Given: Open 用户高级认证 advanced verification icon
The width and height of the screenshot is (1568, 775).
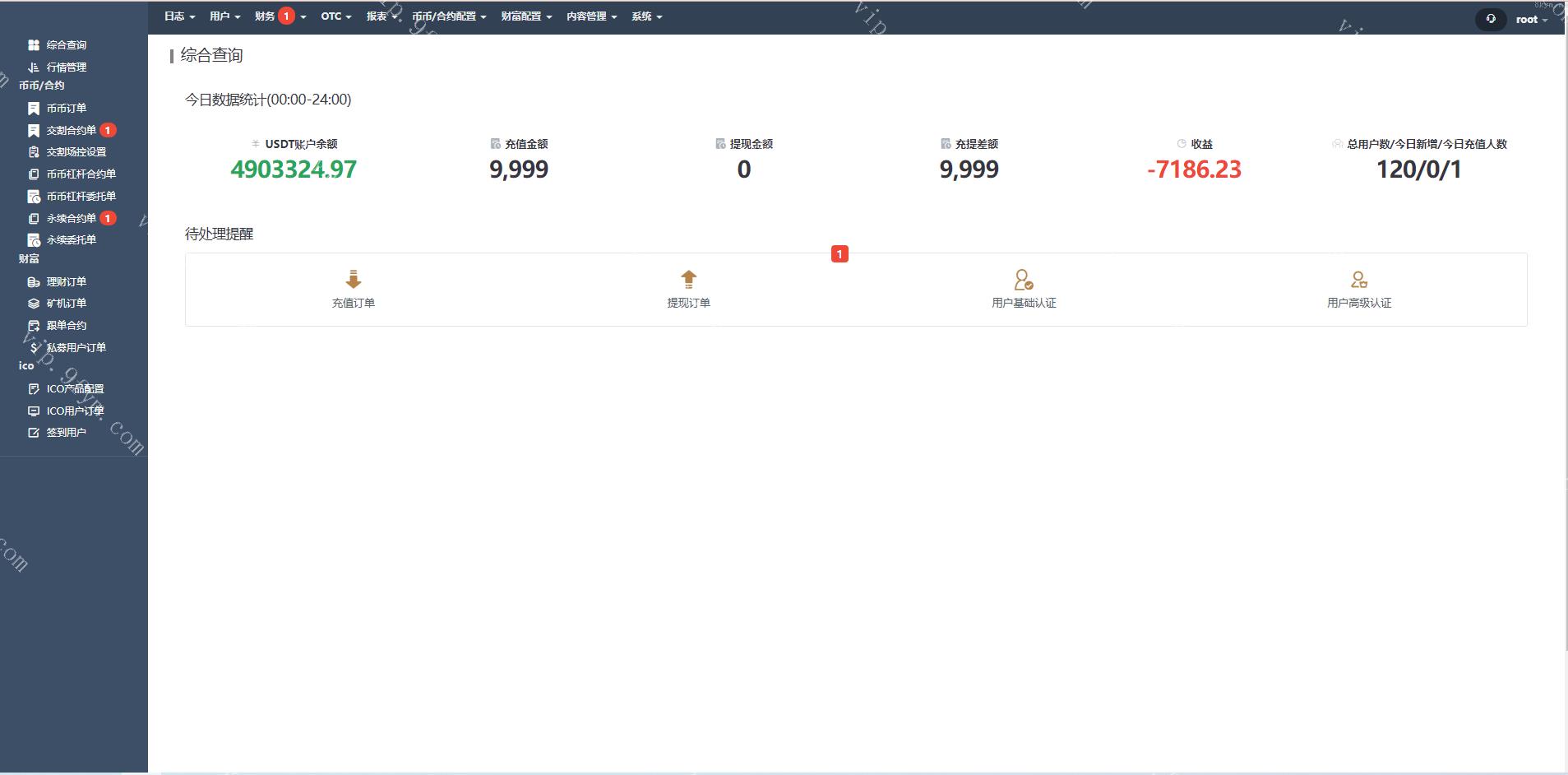Looking at the screenshot, I should pos(1358,280).
